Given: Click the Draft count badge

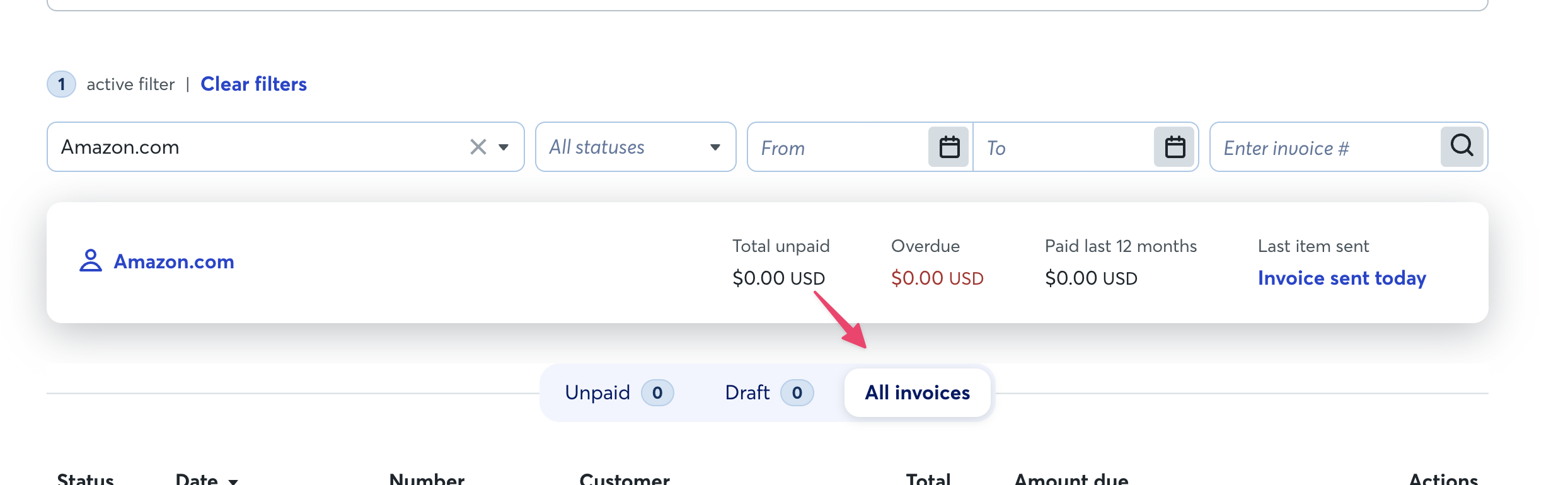Looking at the screenshot, I should (797, 393).
